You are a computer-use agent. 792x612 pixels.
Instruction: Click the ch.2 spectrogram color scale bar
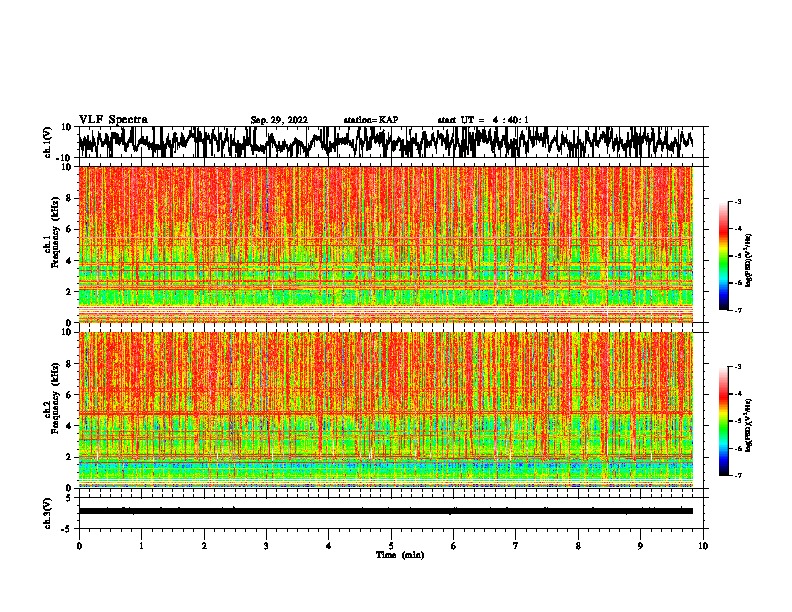click(x=723, y=421)
